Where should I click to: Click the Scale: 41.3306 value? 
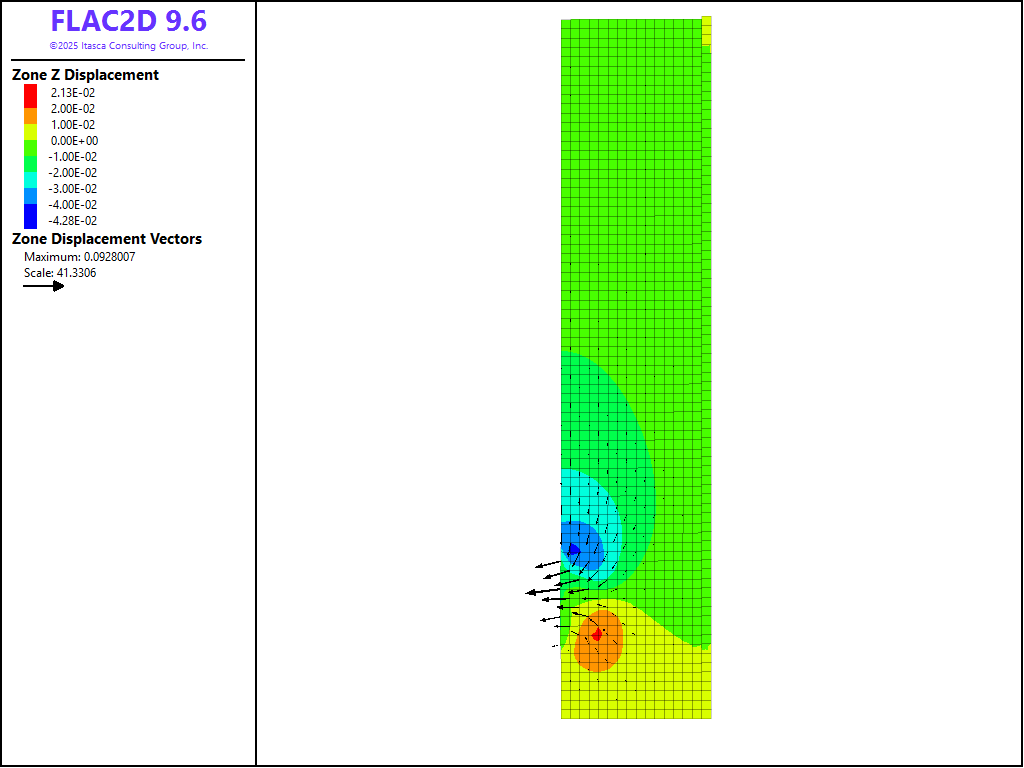click(x=60, y=273)
